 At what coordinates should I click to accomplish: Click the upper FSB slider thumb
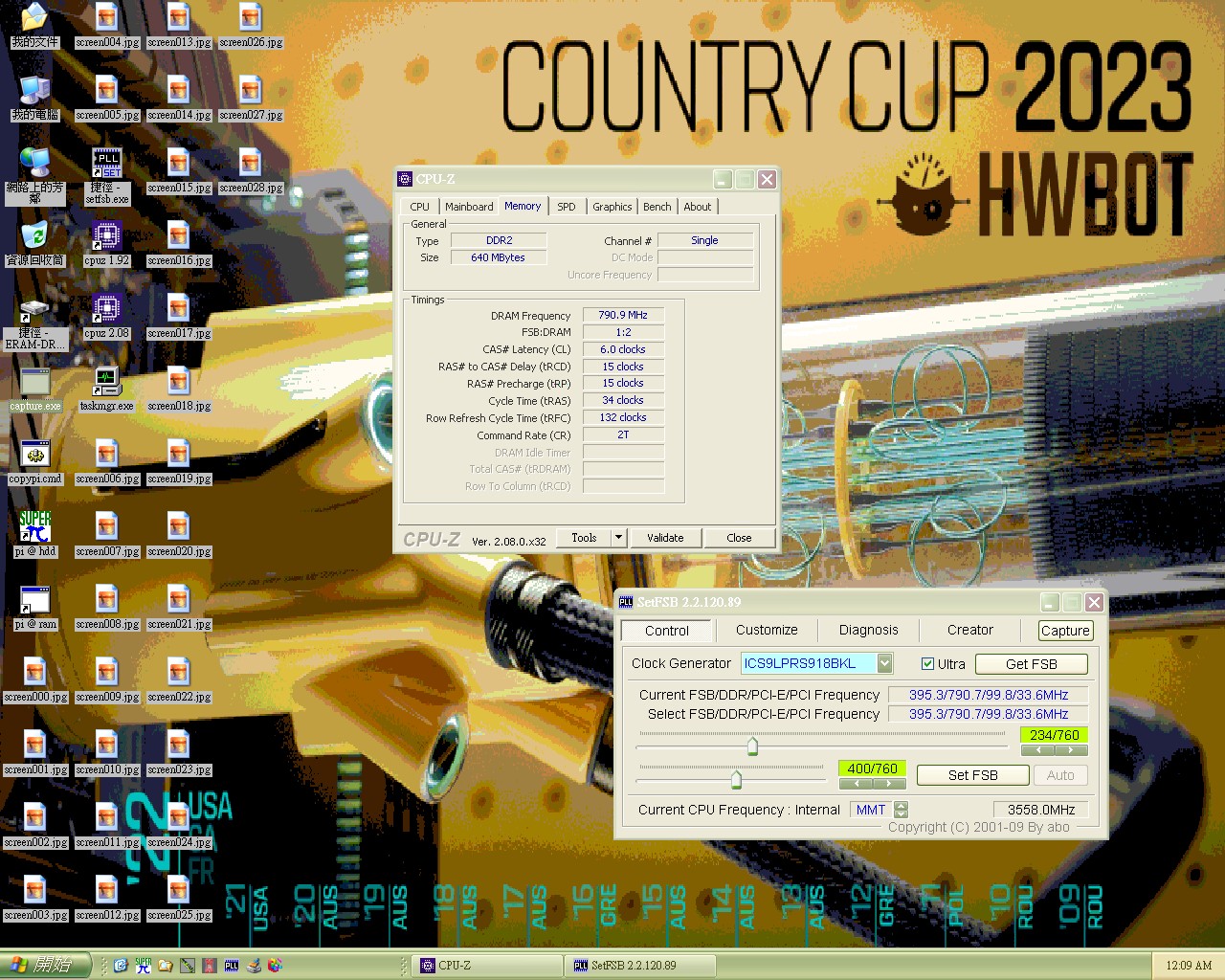[x=752, y=746]
